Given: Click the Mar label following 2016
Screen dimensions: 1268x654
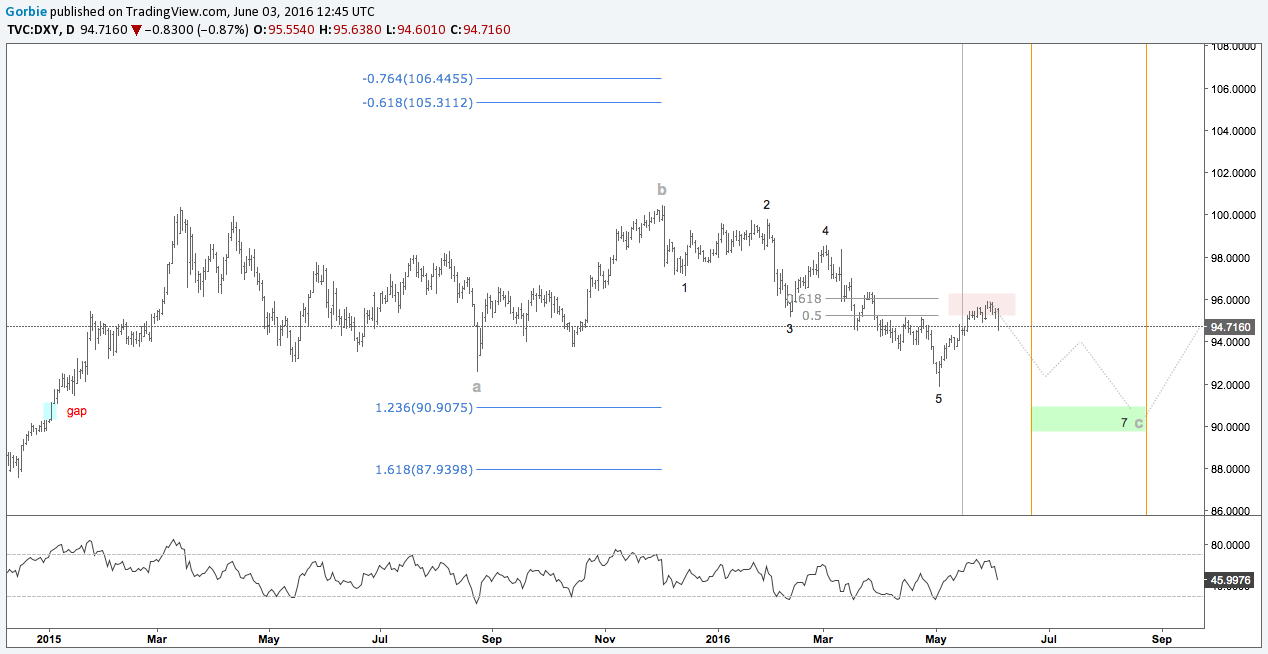Looking at the screenshot, I should (x=823, y=637).
